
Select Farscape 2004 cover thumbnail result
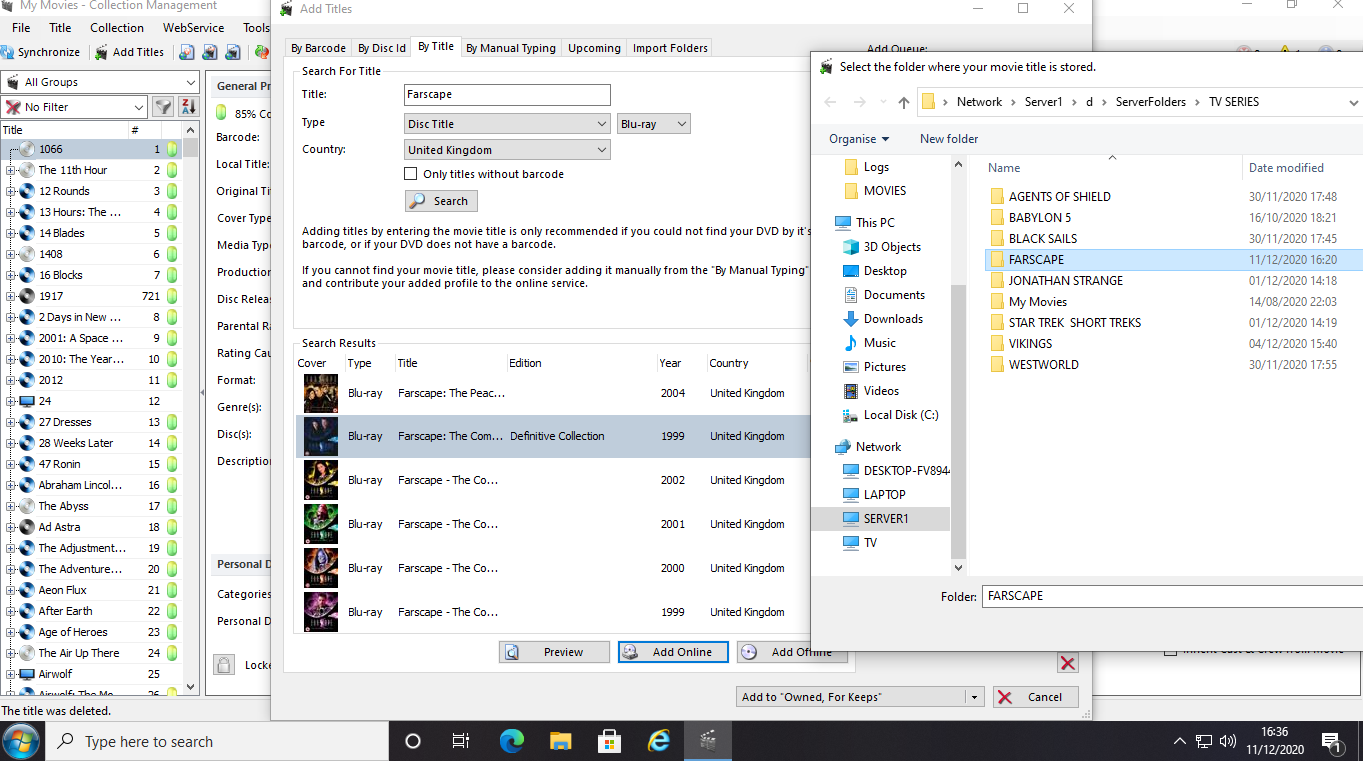320,394
